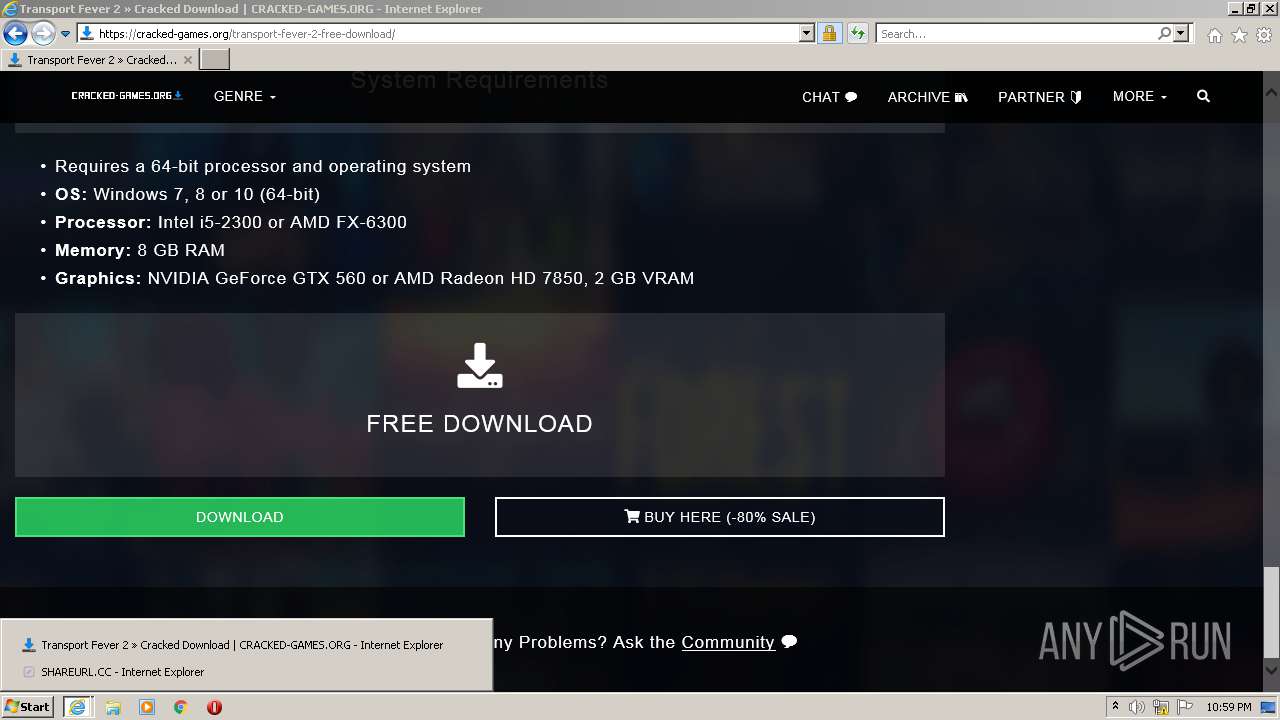The image size is (1280, 720).
Task: Open the Favorites star icon
Action: [1239, 35]
